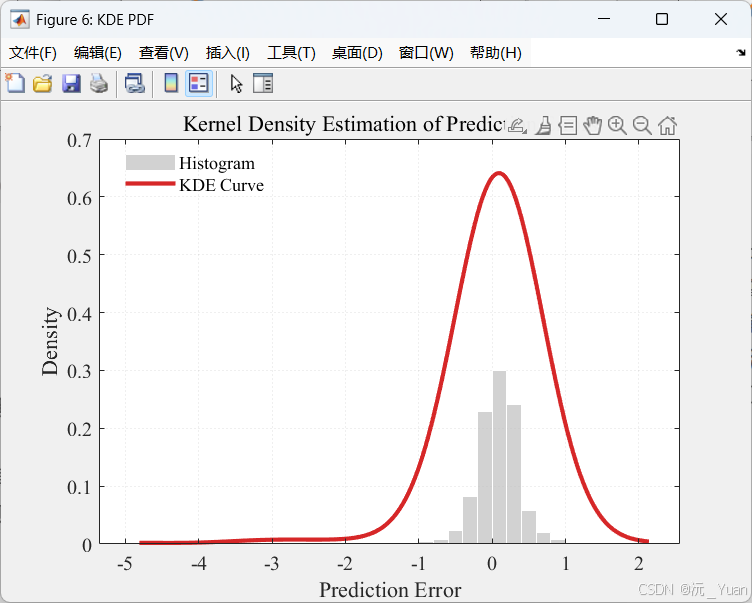The image size is (752, 603).
Task: Maximize the Figure 6 window
Action: pos(662,19)
